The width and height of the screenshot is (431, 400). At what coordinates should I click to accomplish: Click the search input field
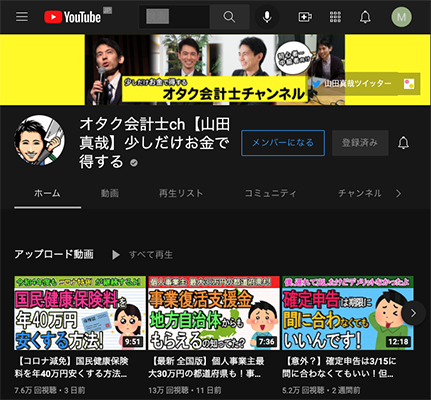(x=174, y=17)
